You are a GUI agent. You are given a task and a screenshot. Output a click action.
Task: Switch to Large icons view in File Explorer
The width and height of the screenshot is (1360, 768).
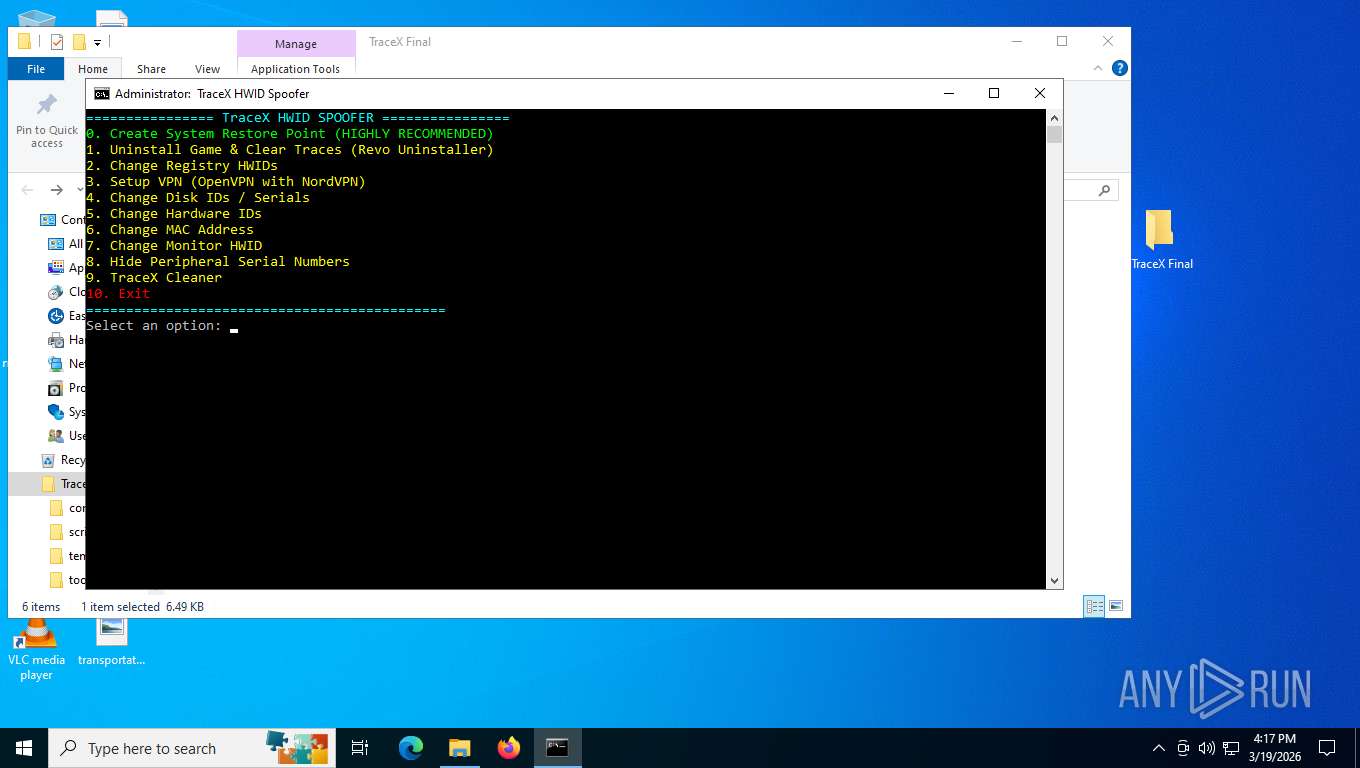(1116, 606)
